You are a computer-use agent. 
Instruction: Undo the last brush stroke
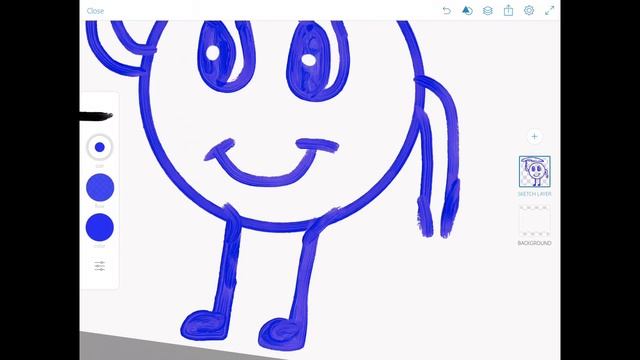click(x=447, y=11)
